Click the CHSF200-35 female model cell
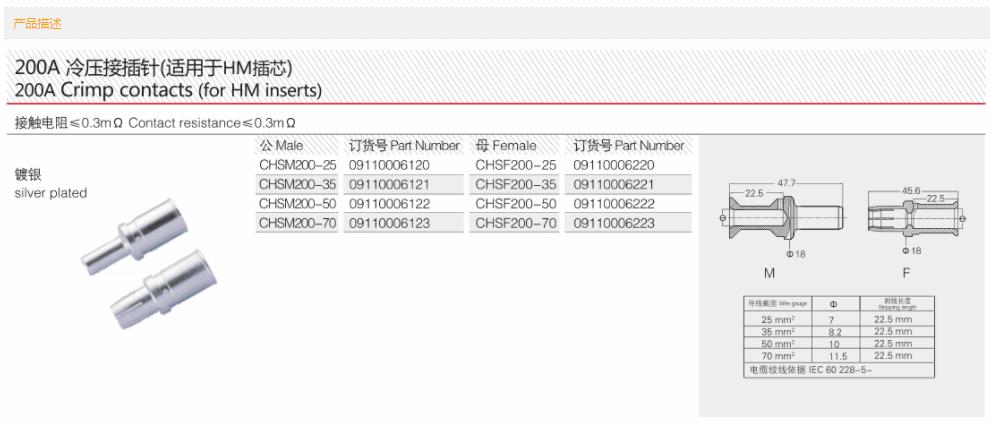 click(x=516, y=185)
